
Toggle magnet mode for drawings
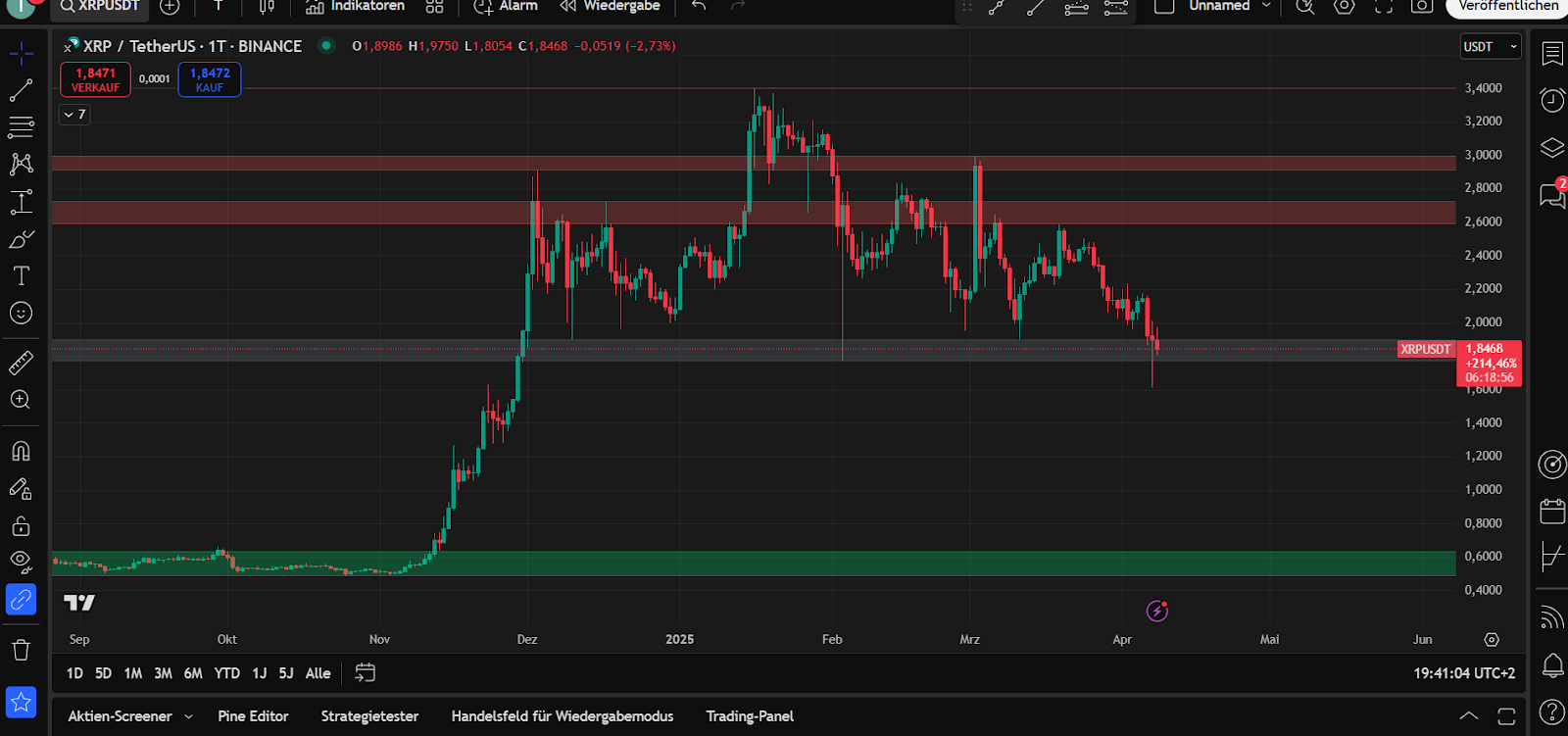21,451
